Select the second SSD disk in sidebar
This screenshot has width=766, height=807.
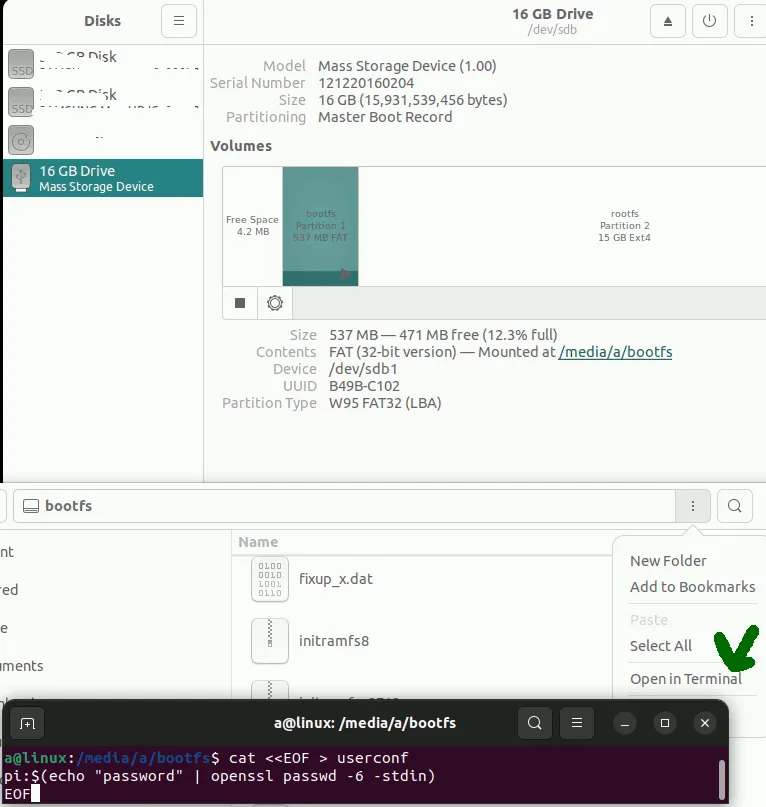[103, 102]
